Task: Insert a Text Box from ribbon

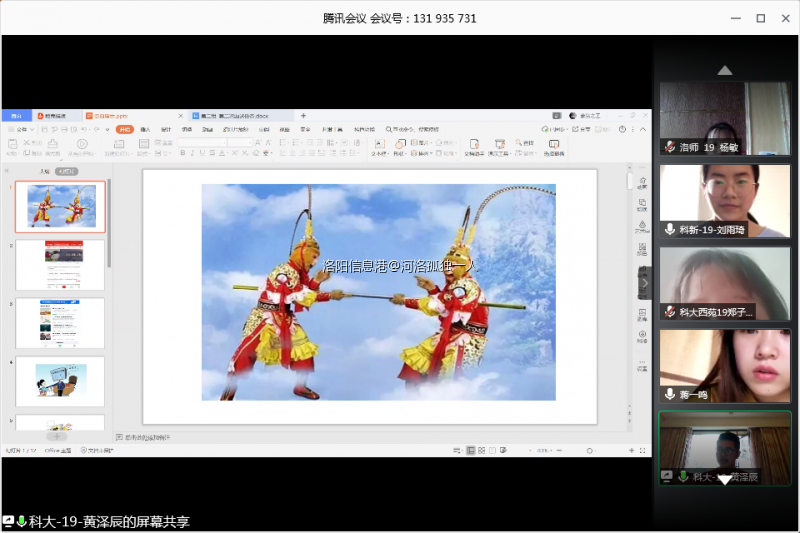Action: [x=379, y=147]
